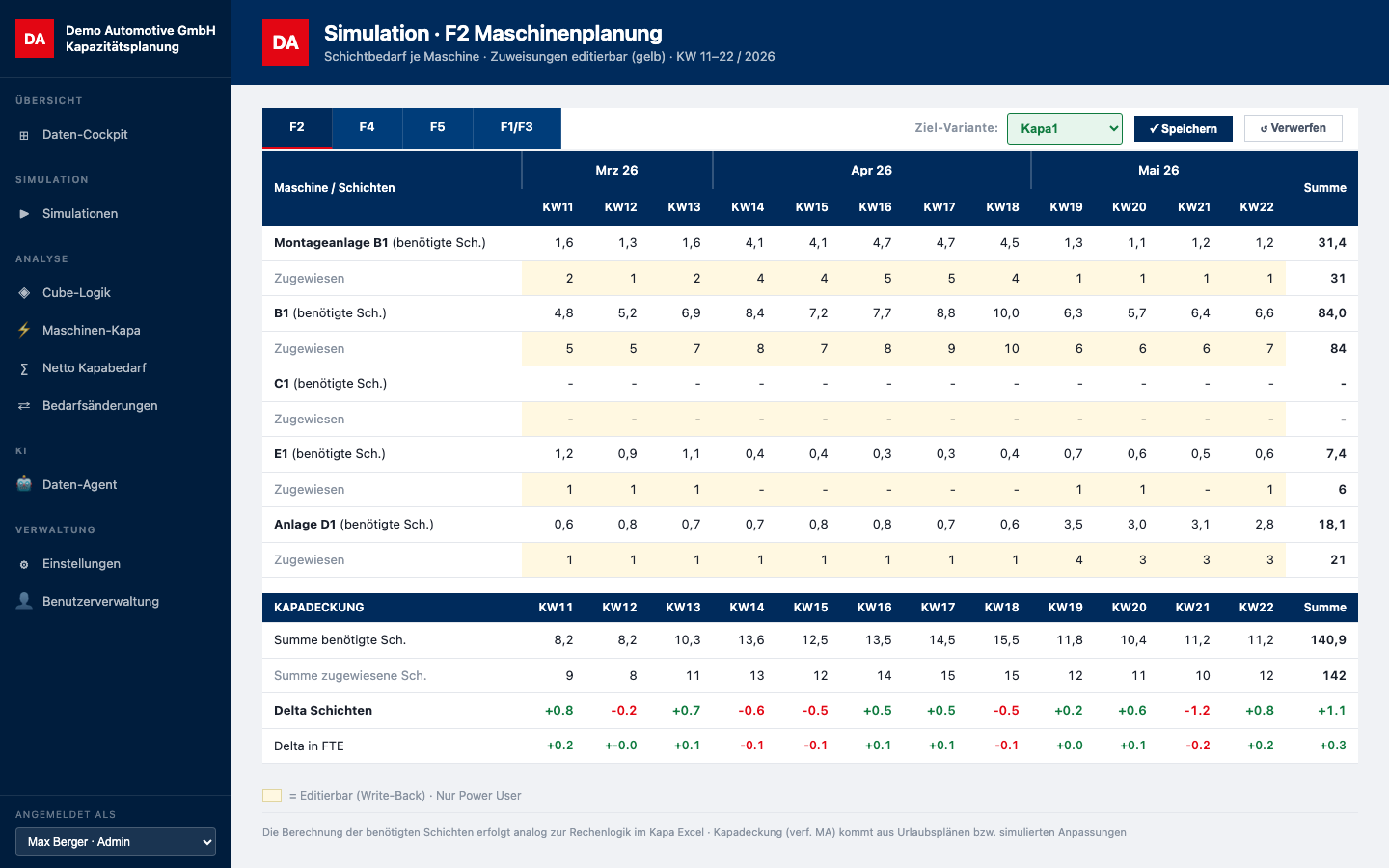Click the DA logo in sidebar
The height and width of the screenshot is (868, 1389).
[35, 39]
